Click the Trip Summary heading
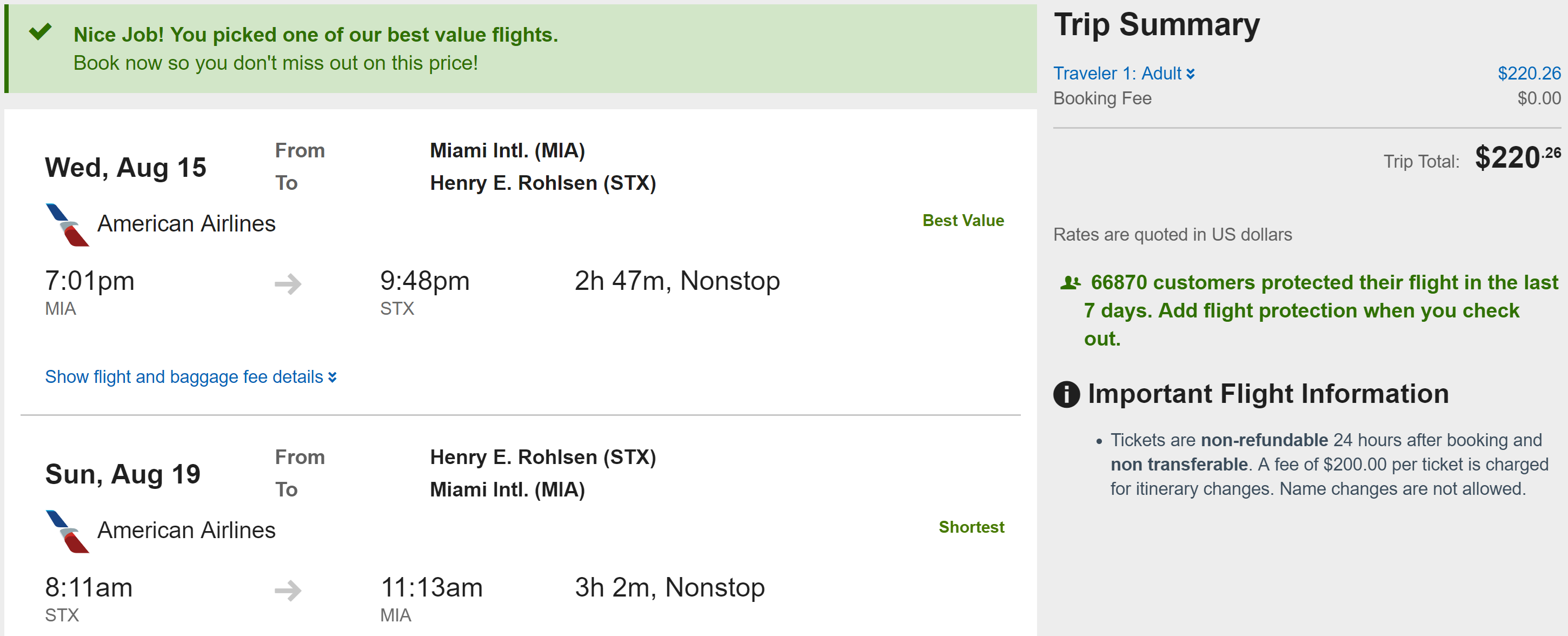The image size is (1568, 636). point(1156,25)
